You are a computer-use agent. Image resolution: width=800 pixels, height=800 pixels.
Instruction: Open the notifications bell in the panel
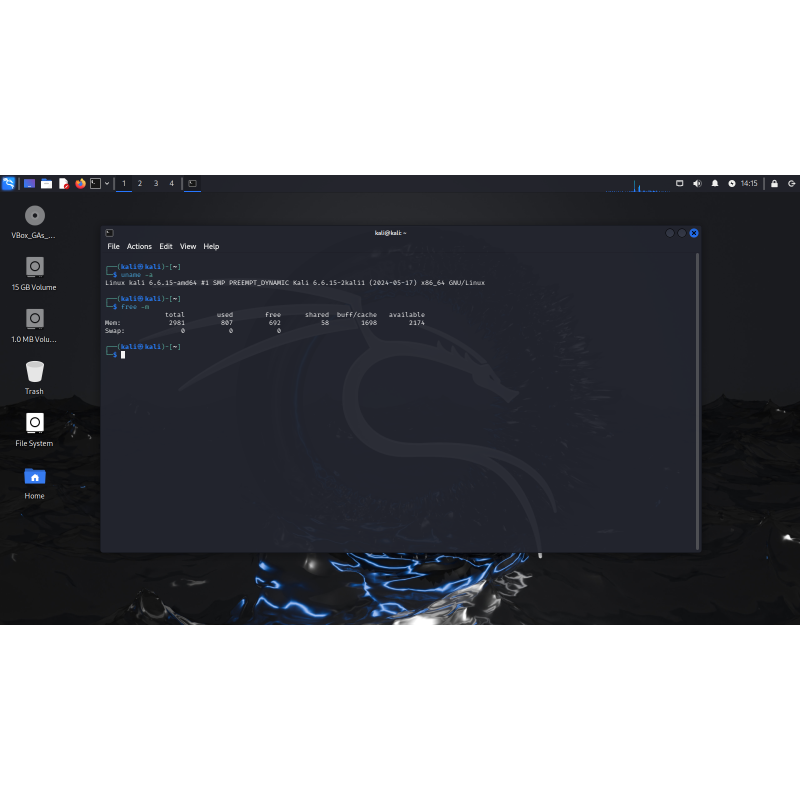pos(716,184)
